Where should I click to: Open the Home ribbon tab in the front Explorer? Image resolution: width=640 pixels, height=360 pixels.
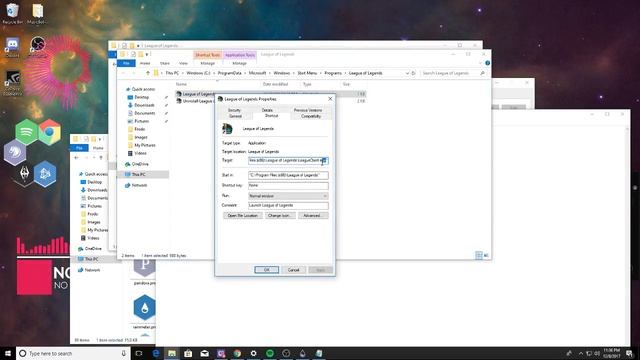(x=145, y=63)
